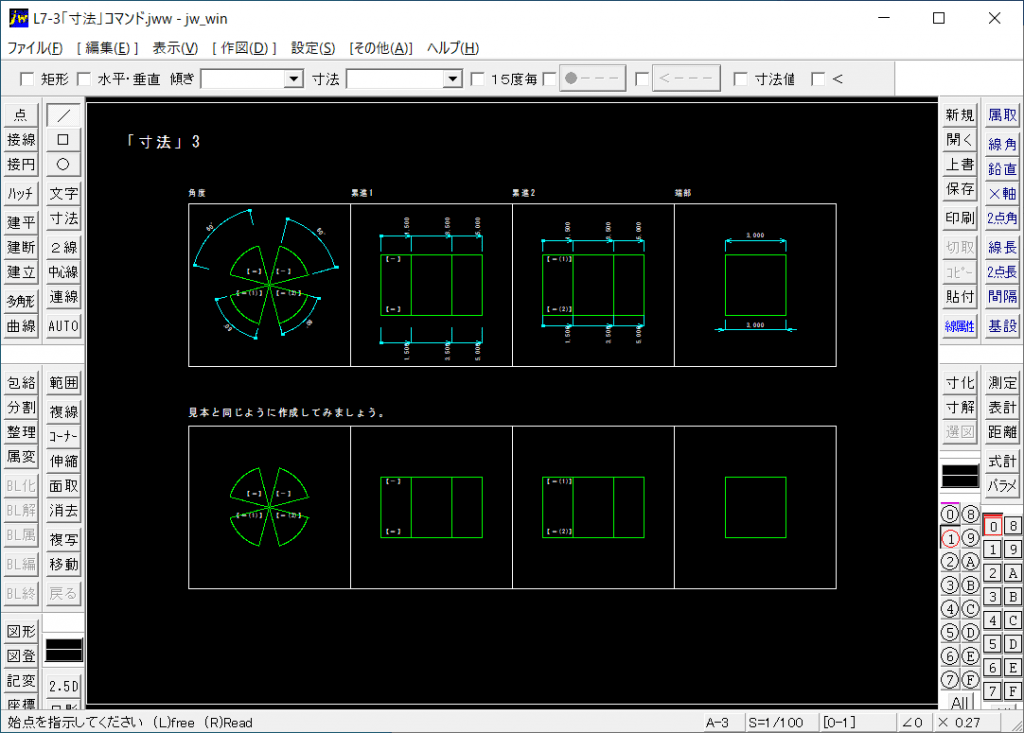Viewport: 1024px width, 733px height.
Task: Select the 範囲 range selection tool
Action: point(63,383)
